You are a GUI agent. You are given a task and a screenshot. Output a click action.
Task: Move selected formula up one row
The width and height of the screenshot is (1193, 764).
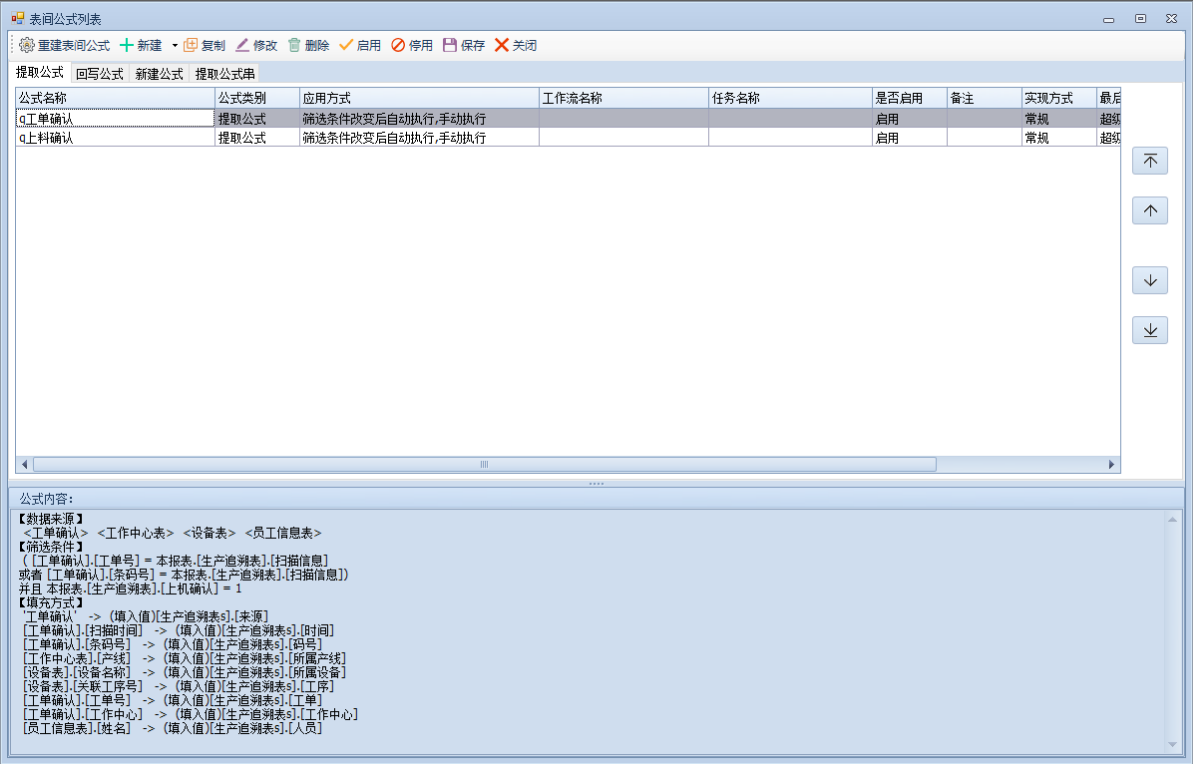pos(1150,210)
